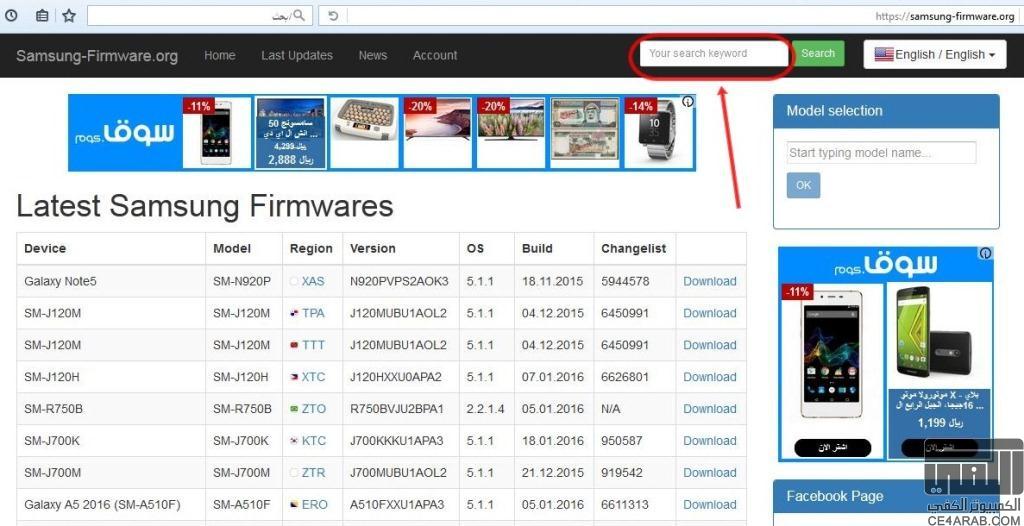Open the Home menu item
The image size is (1024, 526).
tap(219, 56)
